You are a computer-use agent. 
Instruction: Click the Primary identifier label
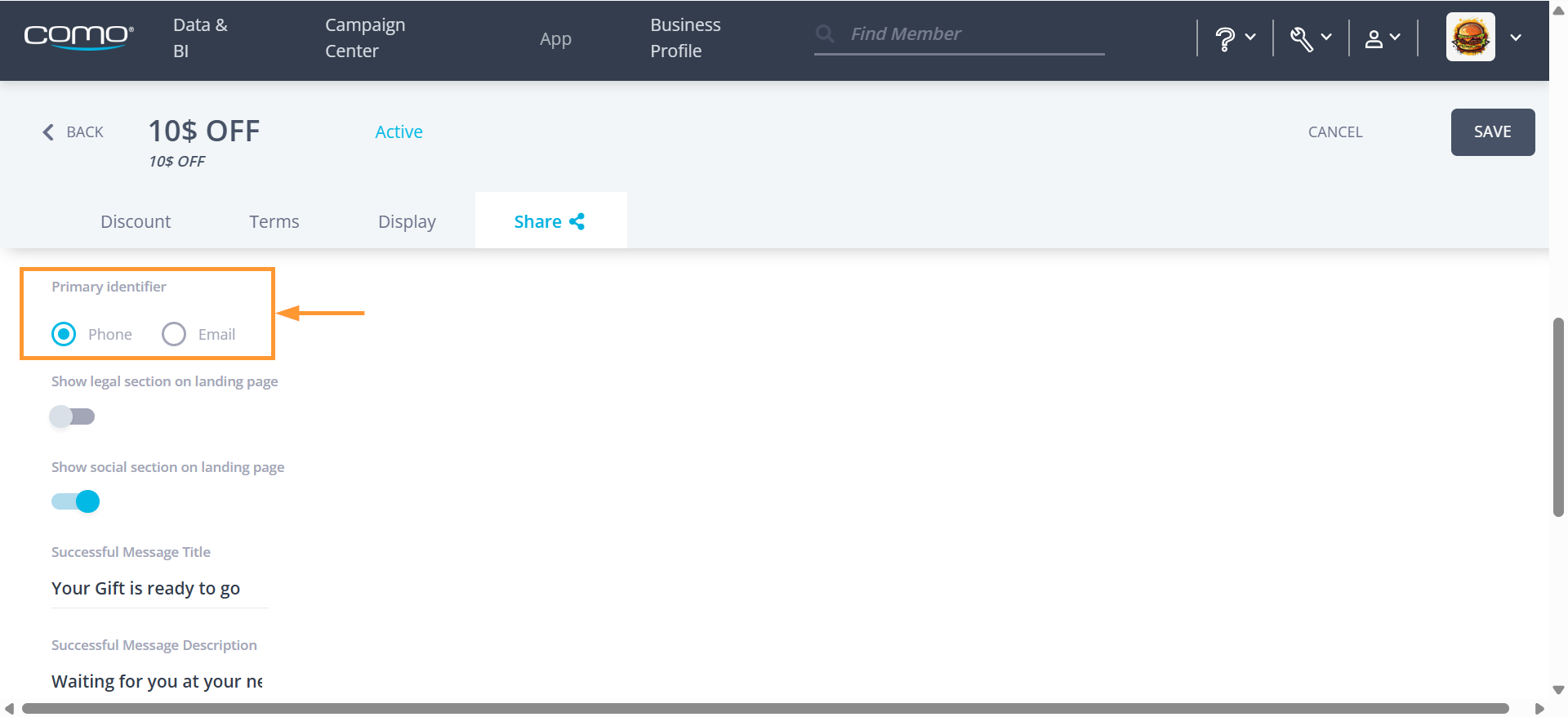109,287
